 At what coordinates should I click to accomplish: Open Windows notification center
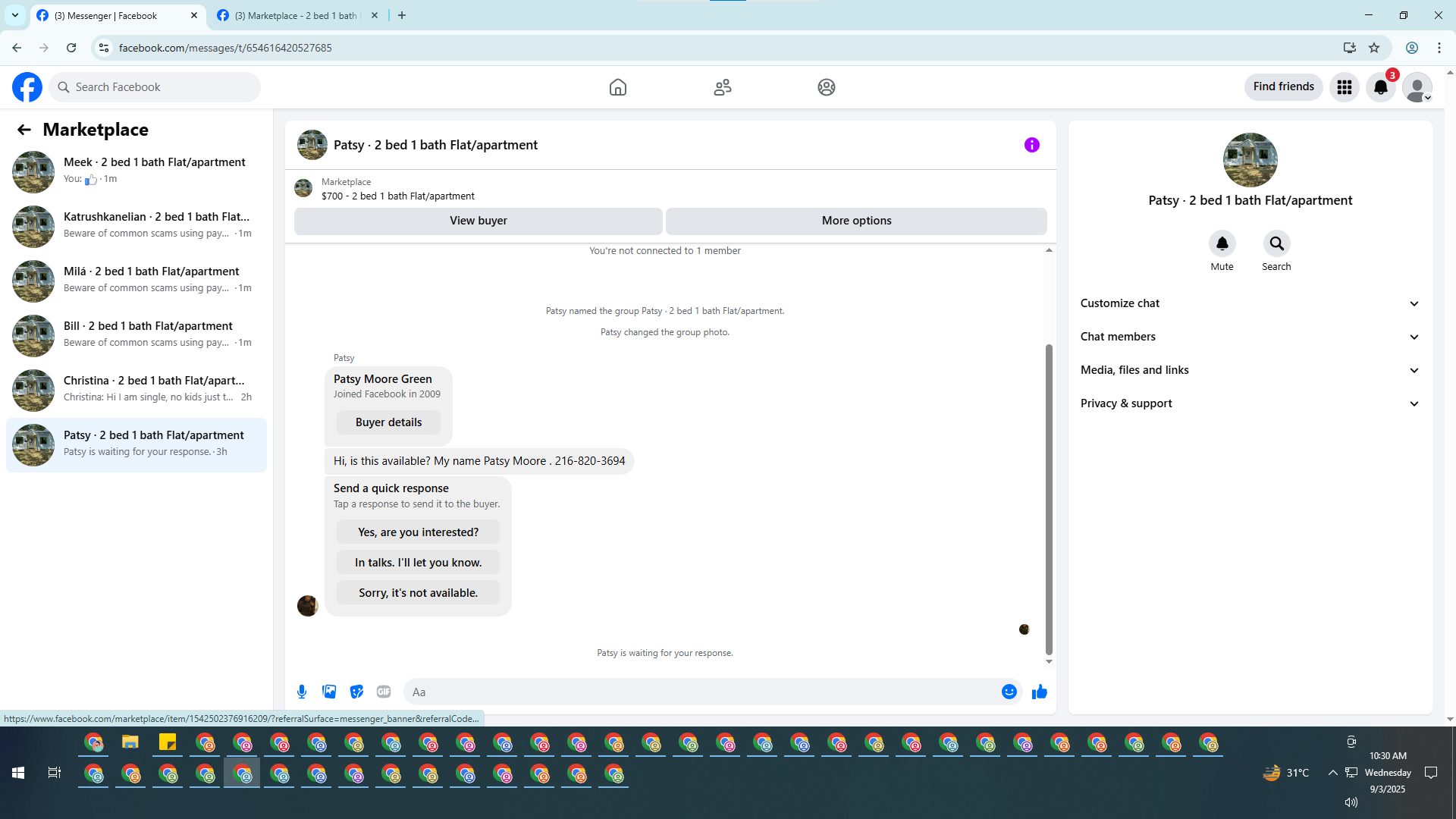click(1431, 773)
